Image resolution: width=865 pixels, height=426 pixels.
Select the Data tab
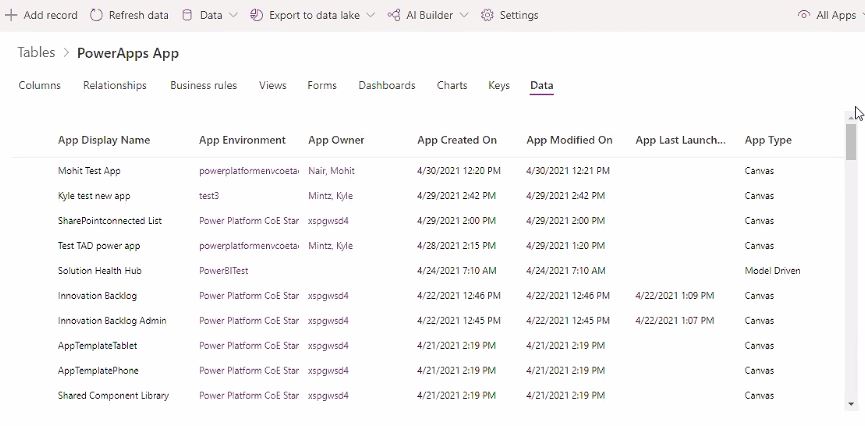(x=542, y=86)
